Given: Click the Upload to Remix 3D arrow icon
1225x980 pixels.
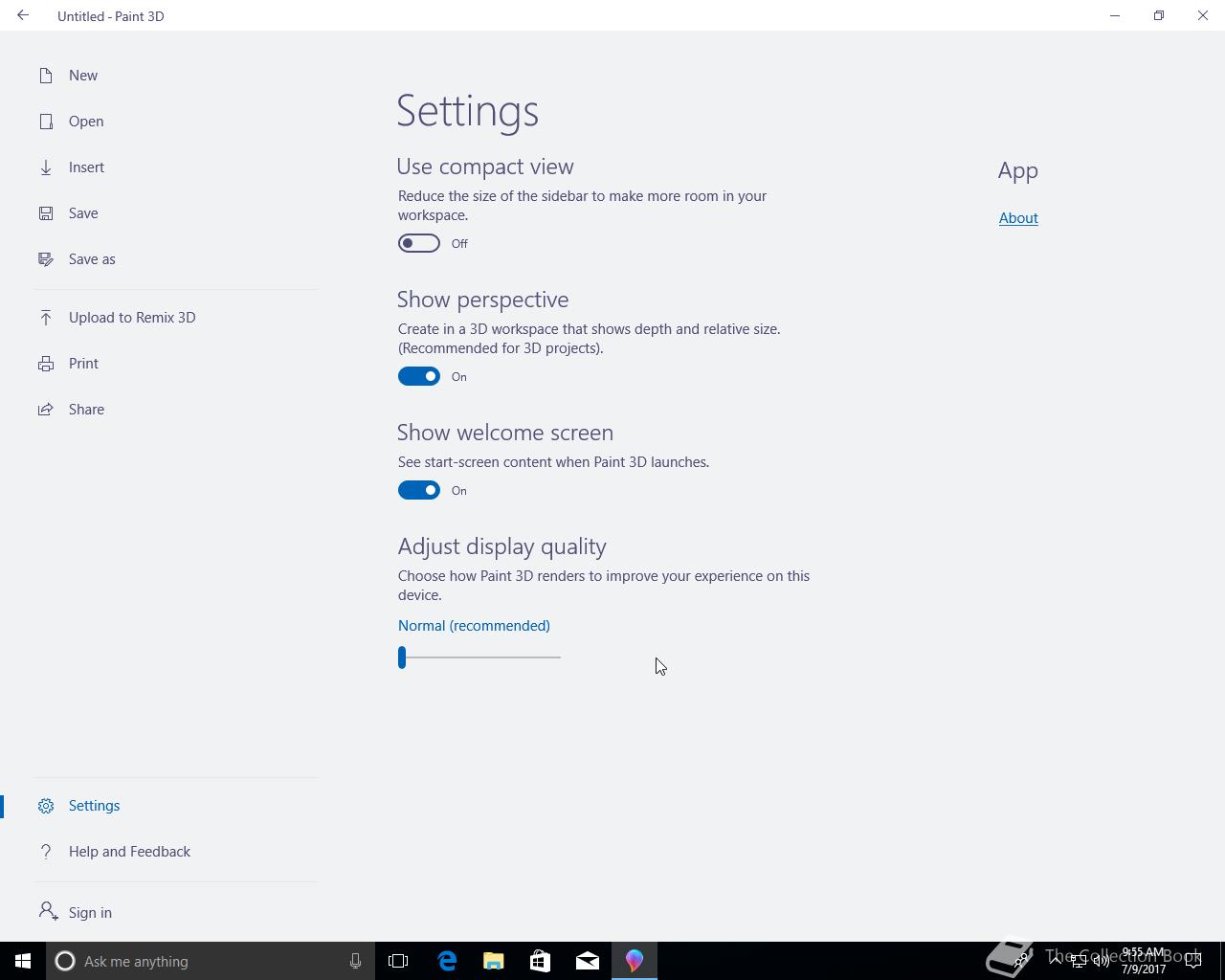Looking at the screenshot, I should tap(46, 318).
